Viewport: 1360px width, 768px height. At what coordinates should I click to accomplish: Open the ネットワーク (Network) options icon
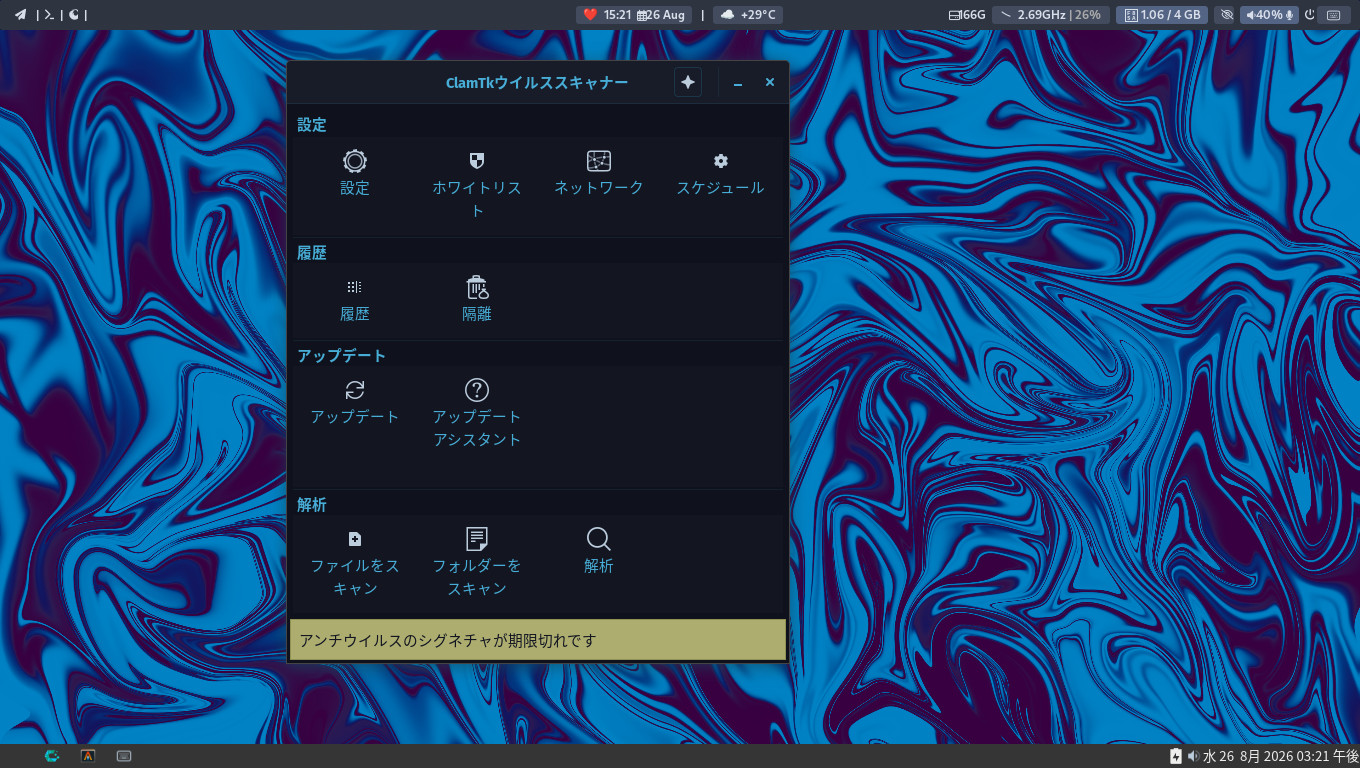tap(599, 161)
